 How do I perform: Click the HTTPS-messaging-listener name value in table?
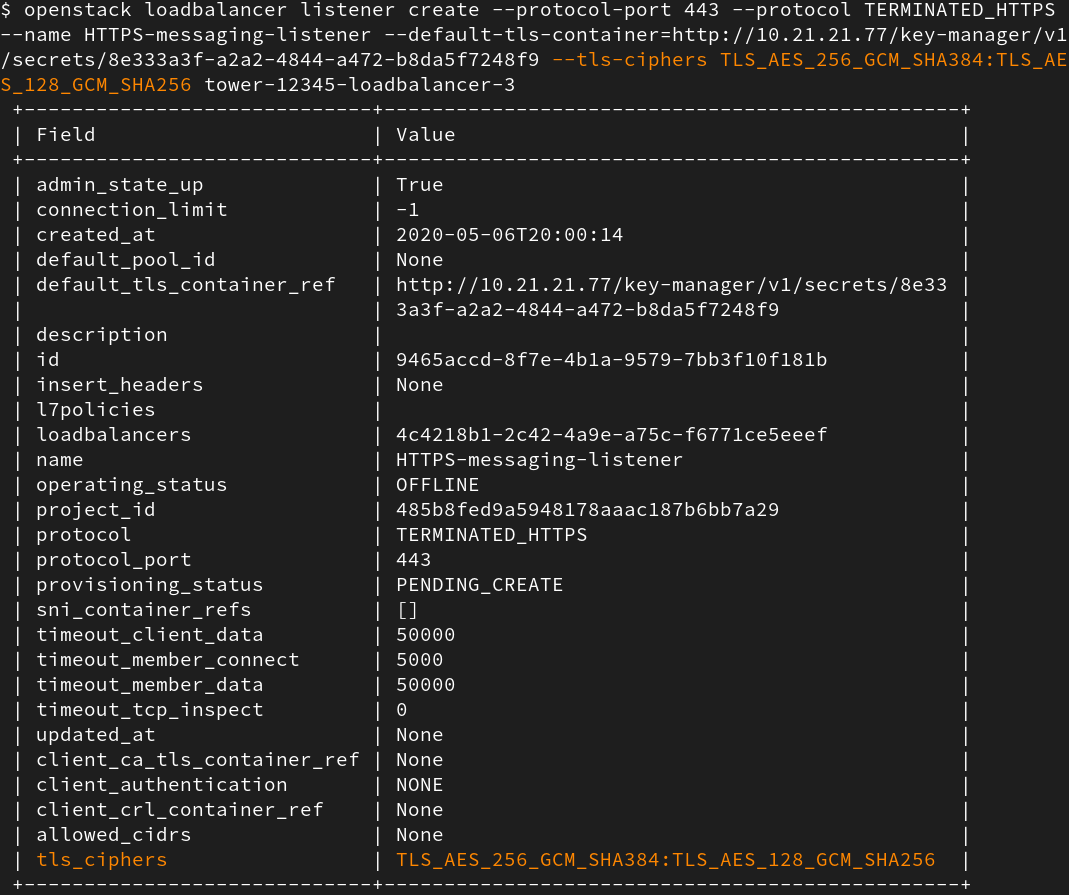coord(539,460)
